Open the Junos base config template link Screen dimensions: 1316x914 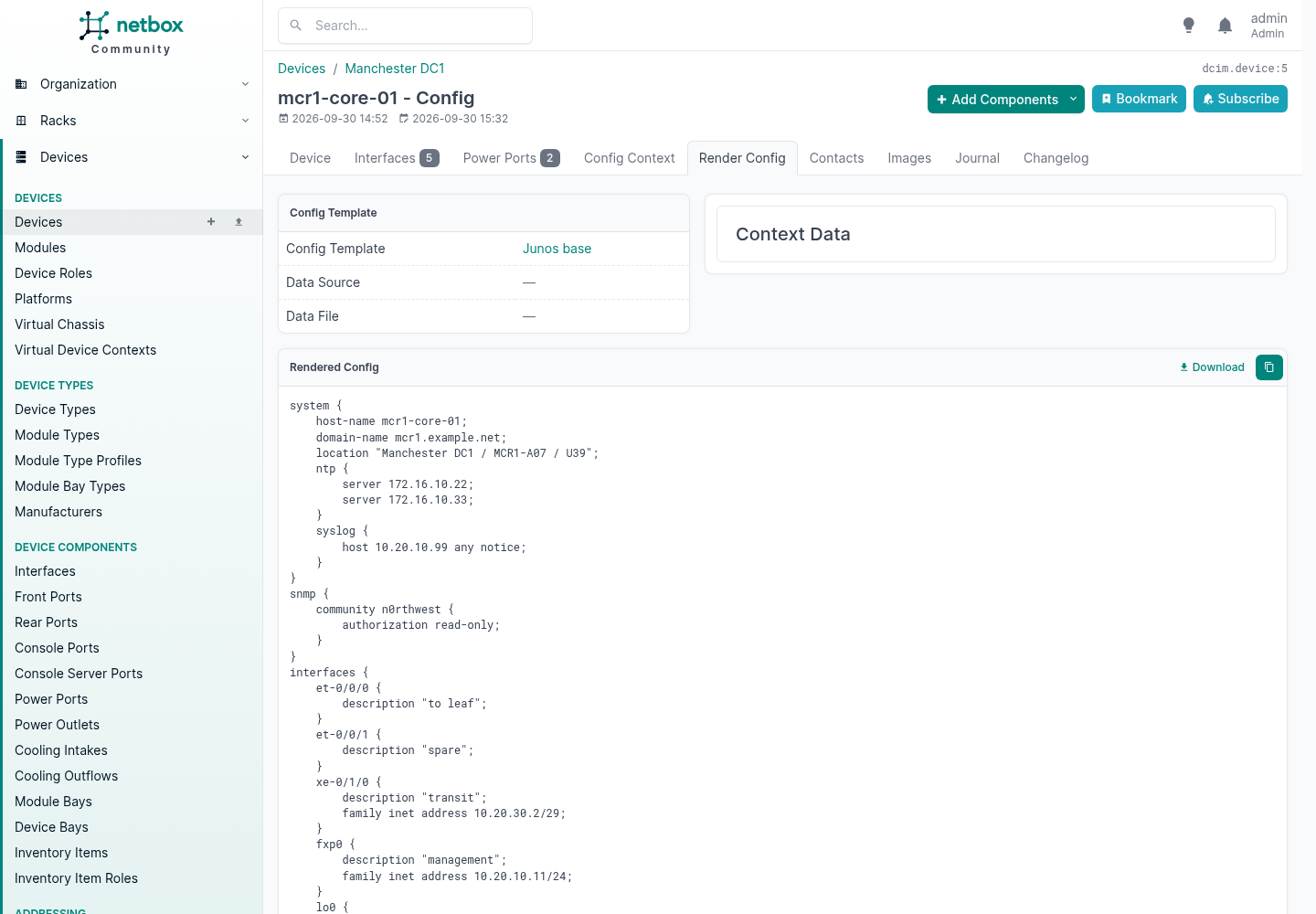point(557,249)
